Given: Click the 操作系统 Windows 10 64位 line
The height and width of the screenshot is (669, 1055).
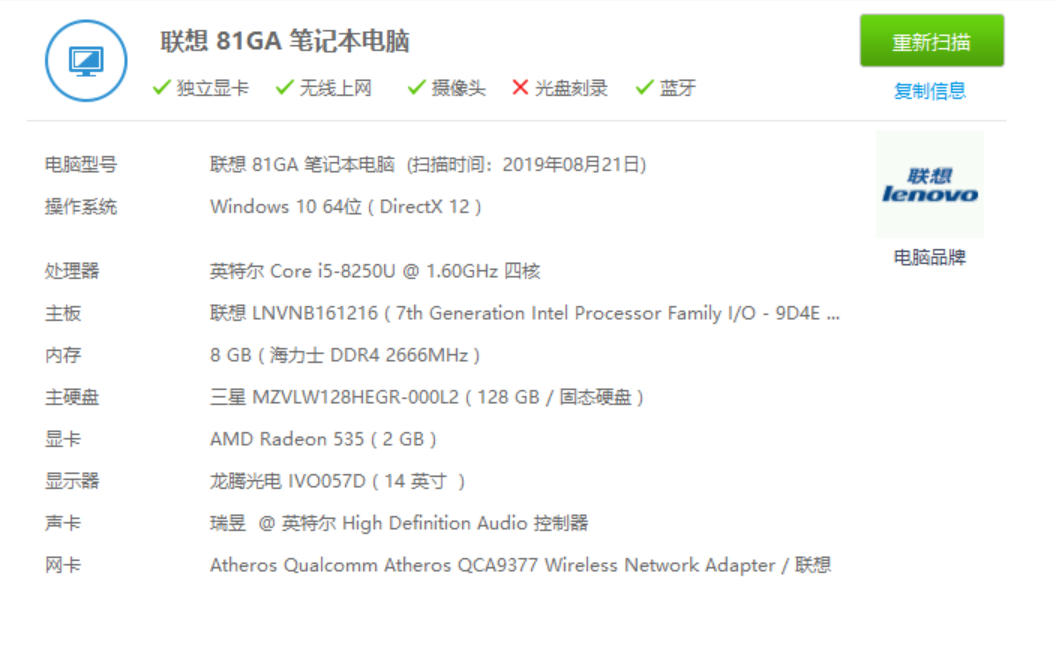Looking at the screenshot, I should (x=346, y=207).
